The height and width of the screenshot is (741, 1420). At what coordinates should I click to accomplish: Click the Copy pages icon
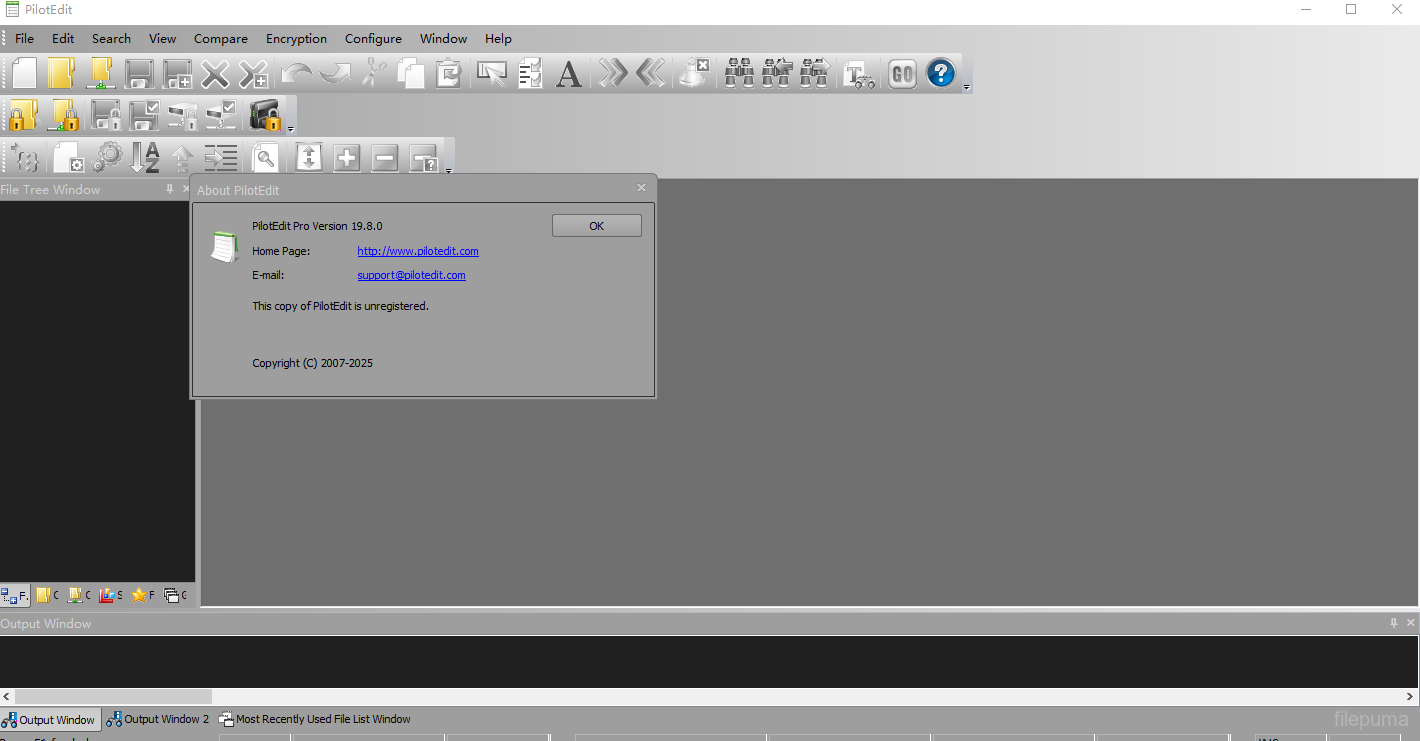point(410,73)
